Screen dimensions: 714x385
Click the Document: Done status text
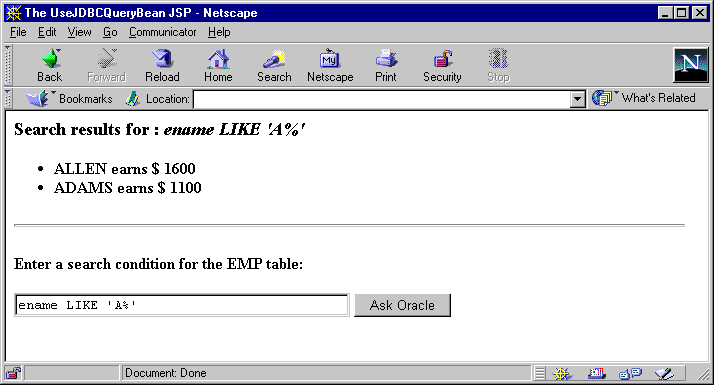[166, 373]
